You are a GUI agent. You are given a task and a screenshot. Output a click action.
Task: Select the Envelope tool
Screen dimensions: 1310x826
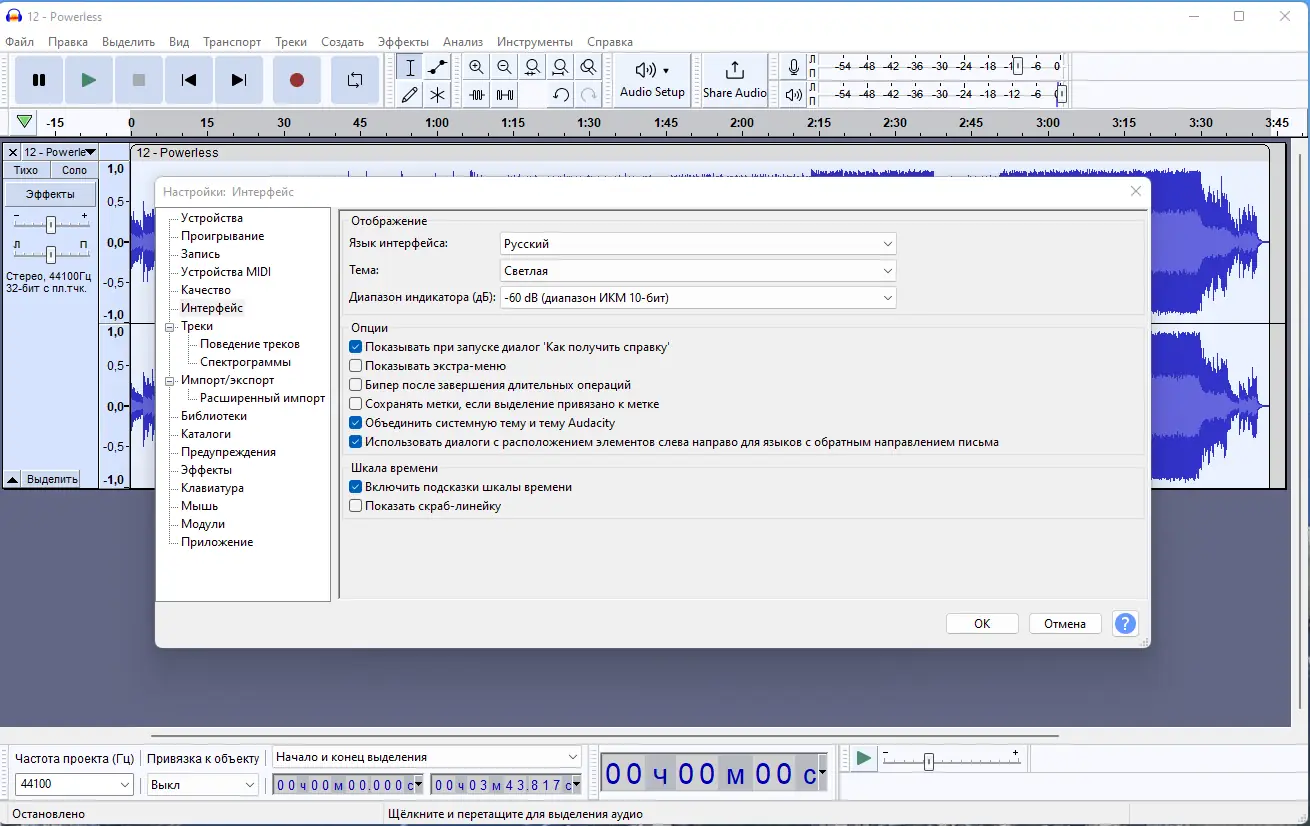coord(437,68)
